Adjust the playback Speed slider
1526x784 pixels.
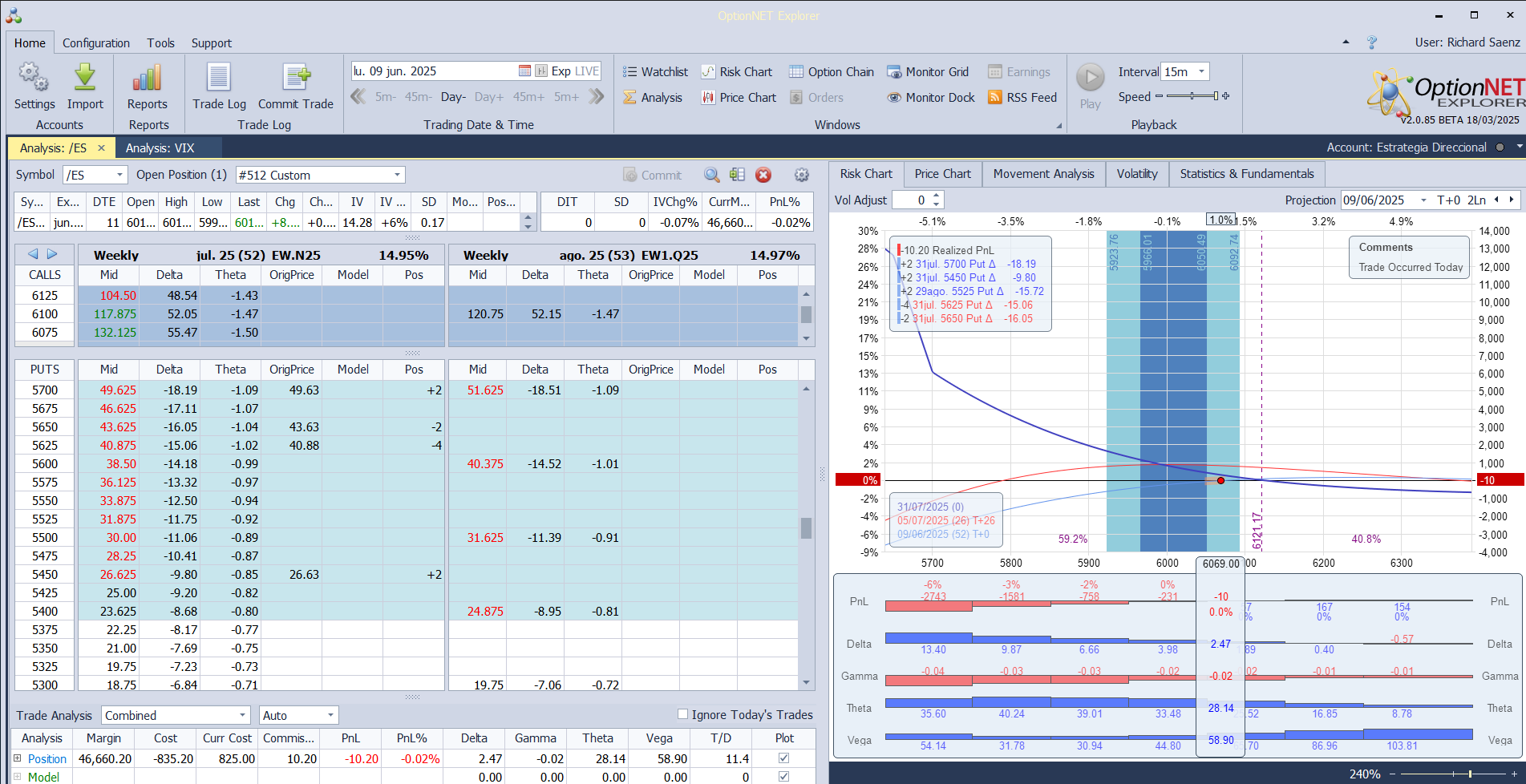(x=1192, y=96)
